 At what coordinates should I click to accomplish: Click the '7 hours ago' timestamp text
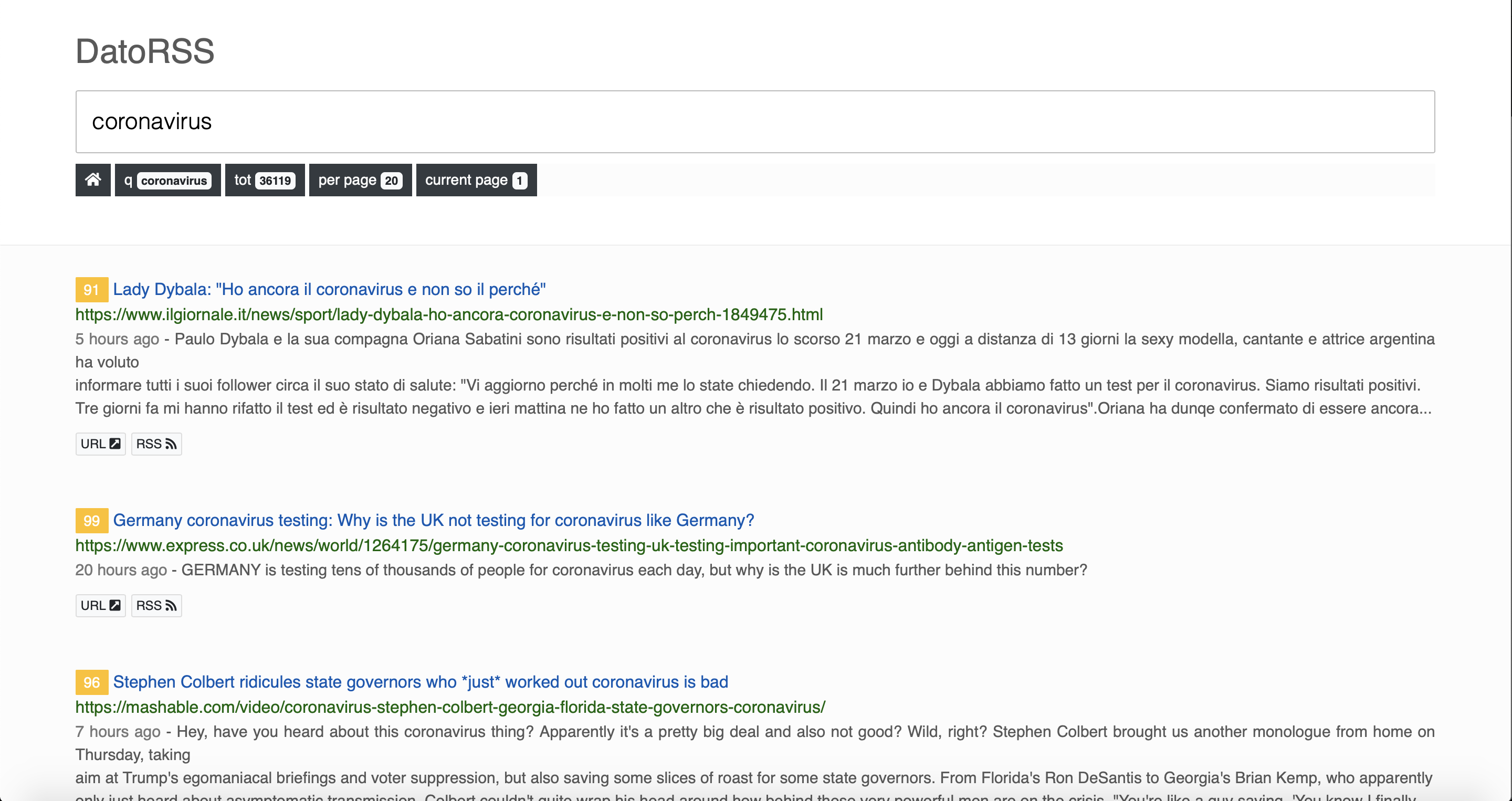click(x=118, y=731)
